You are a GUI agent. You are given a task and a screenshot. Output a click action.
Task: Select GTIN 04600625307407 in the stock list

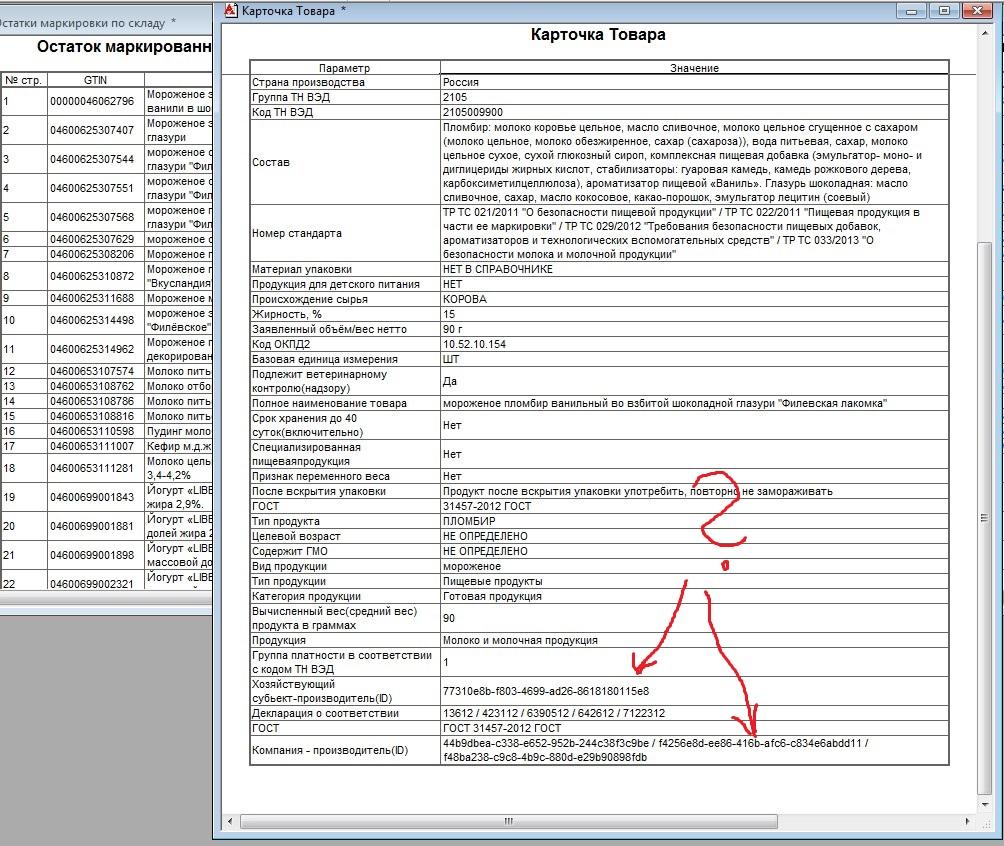pyautogui.click(x=91, y=131)
